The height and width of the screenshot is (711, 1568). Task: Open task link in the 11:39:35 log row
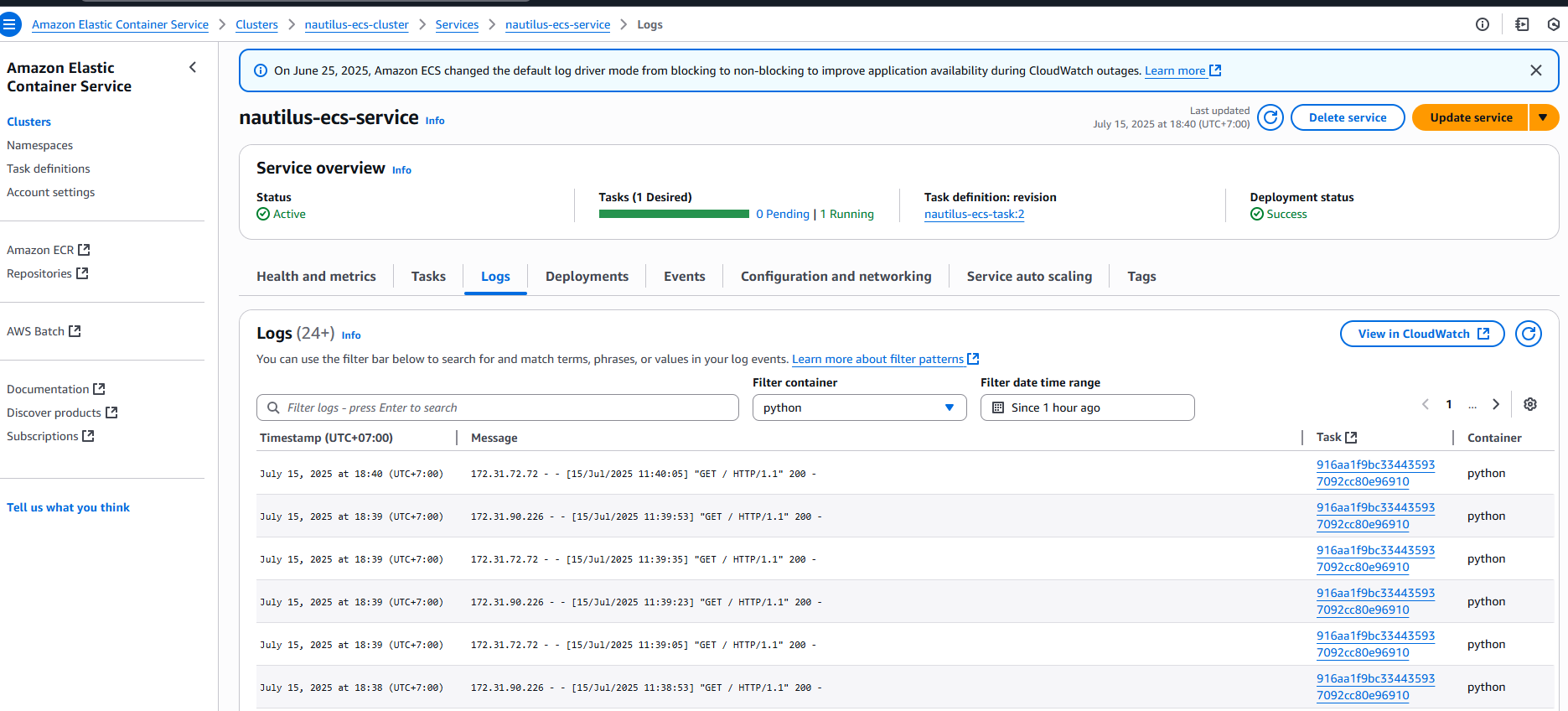tap(1375, 558)
